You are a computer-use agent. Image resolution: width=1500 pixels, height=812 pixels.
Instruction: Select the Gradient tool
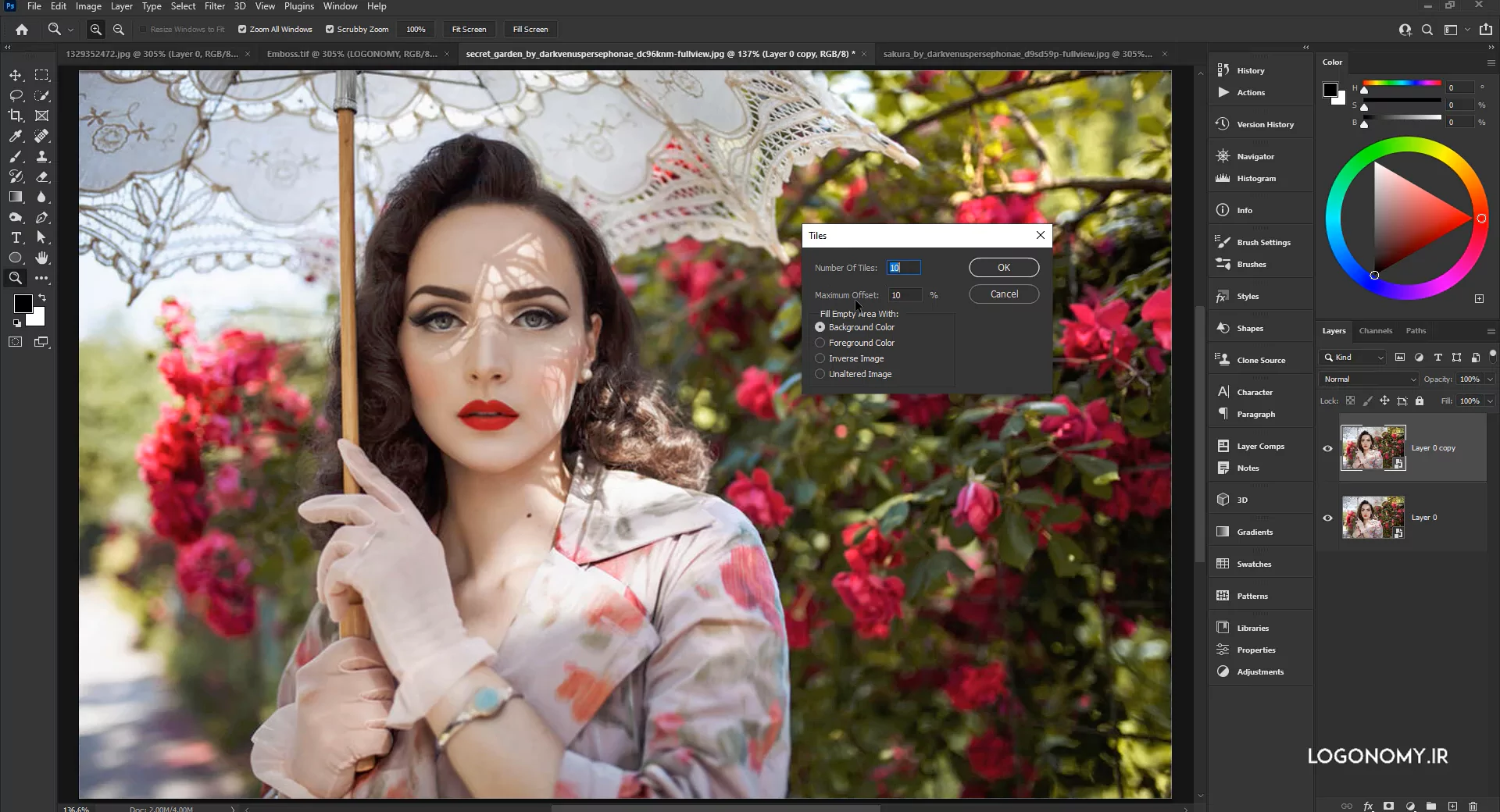(16, 197)
